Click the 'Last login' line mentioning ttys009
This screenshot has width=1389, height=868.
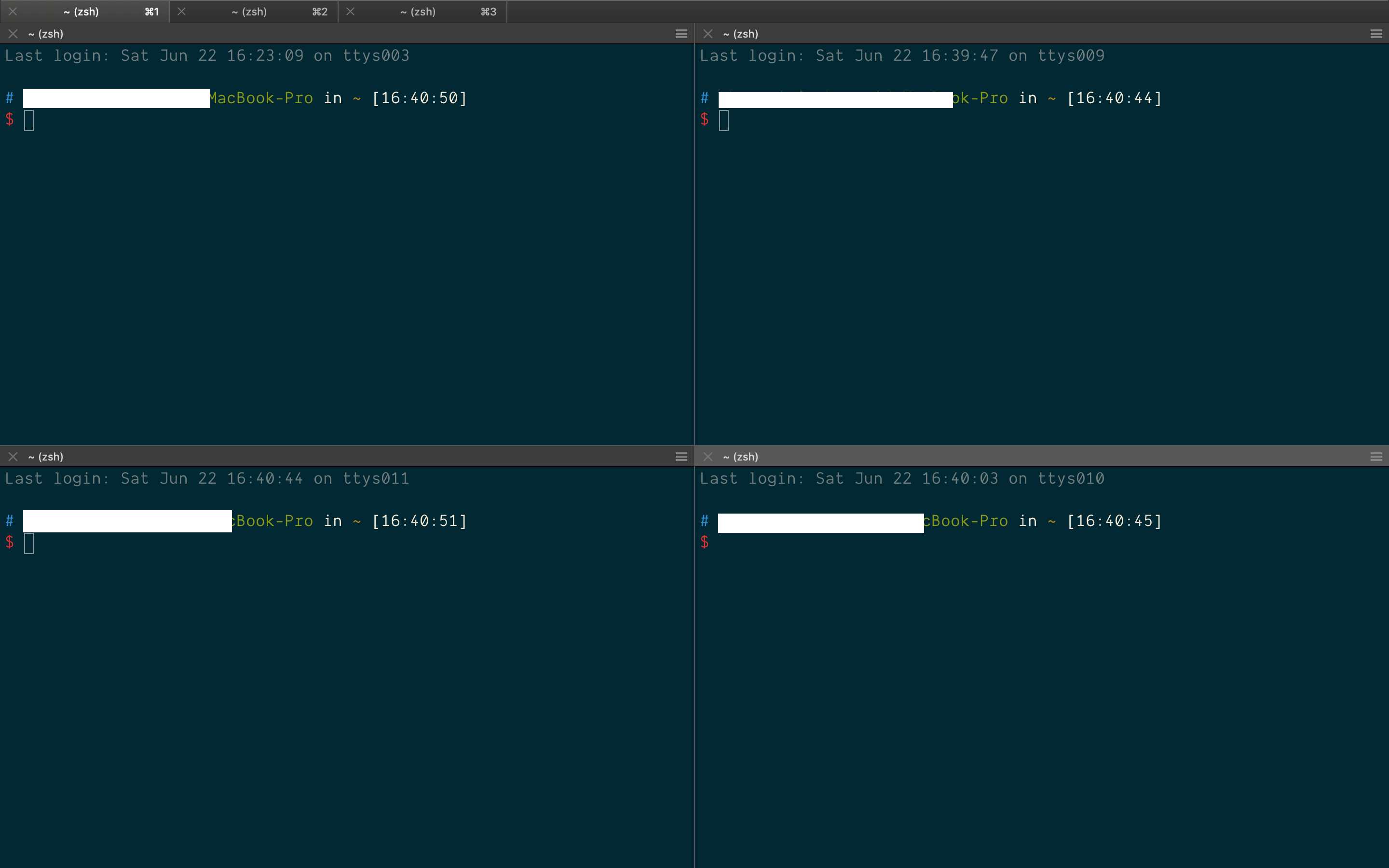[902, 55]
